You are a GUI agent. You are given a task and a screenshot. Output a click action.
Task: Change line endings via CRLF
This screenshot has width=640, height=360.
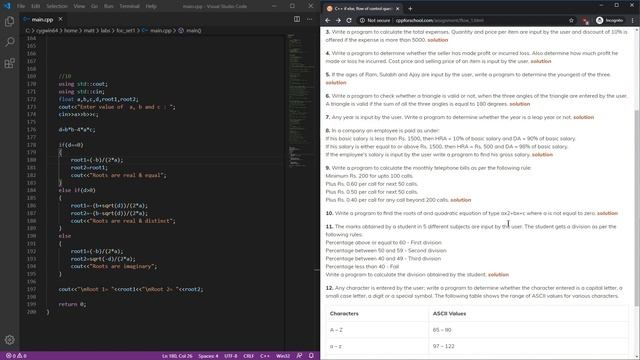click(249, 356)
